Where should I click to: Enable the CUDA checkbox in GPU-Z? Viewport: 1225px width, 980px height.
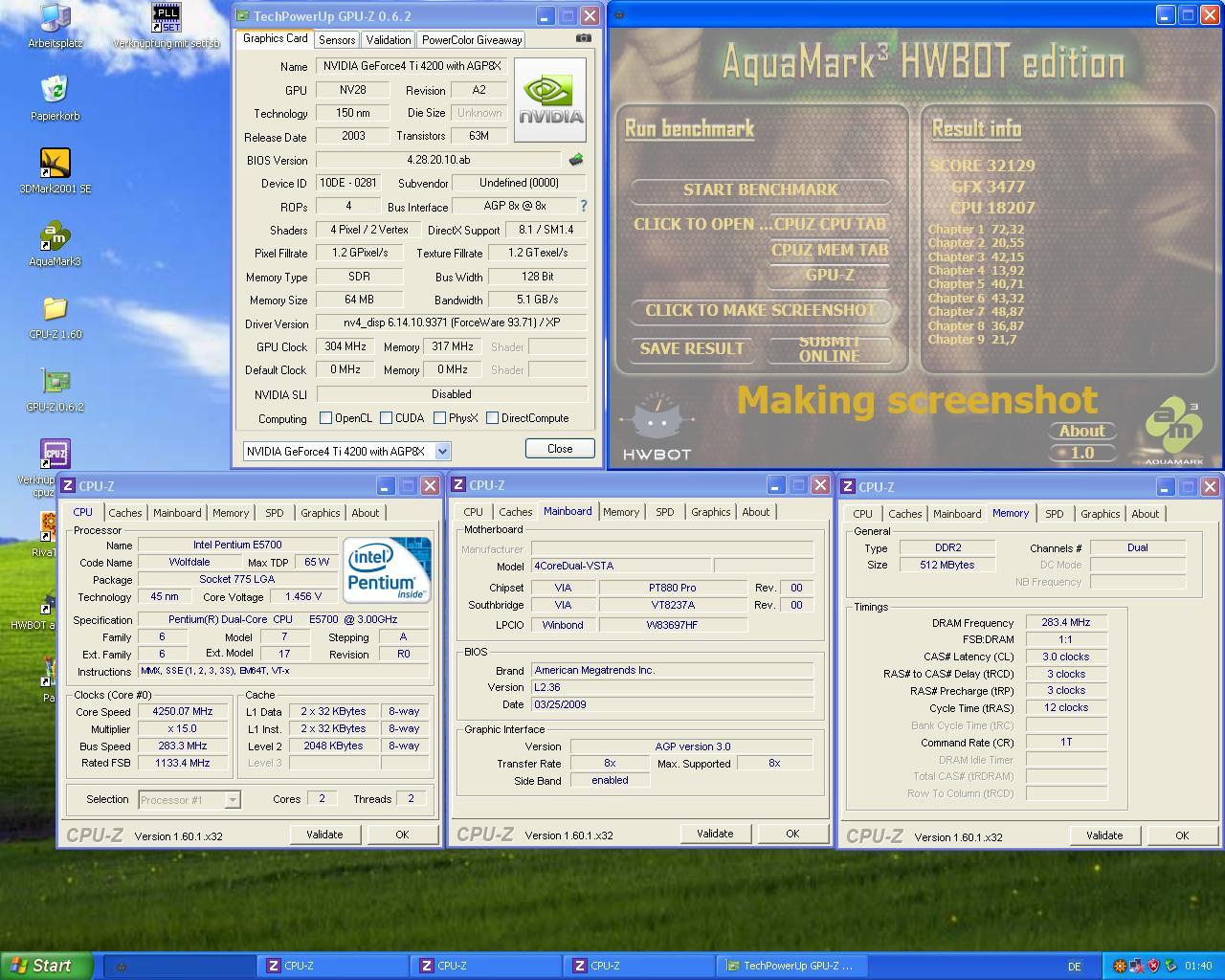tap(386, 418)
